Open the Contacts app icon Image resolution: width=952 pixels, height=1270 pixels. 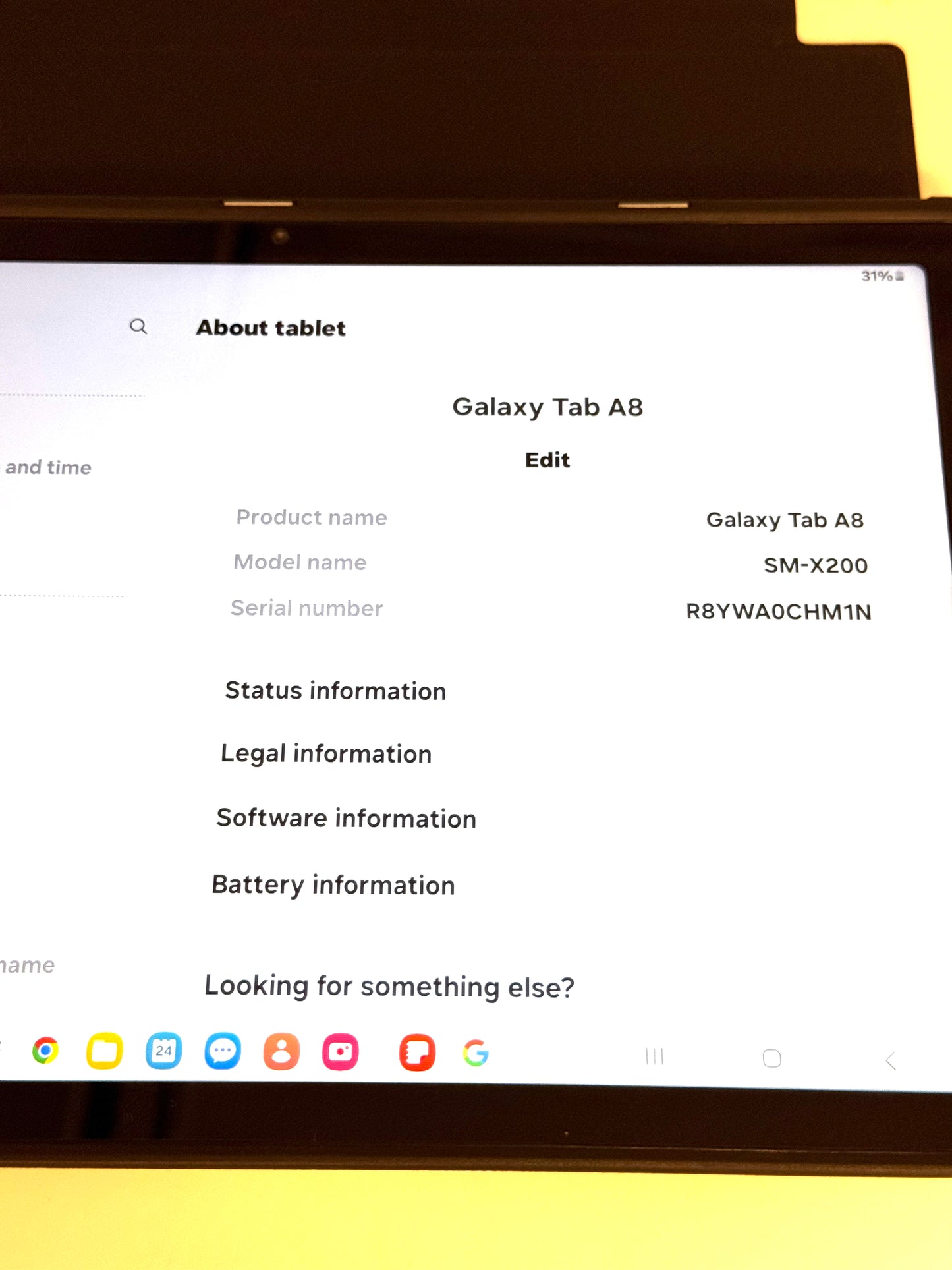(x=281, y=1051)
